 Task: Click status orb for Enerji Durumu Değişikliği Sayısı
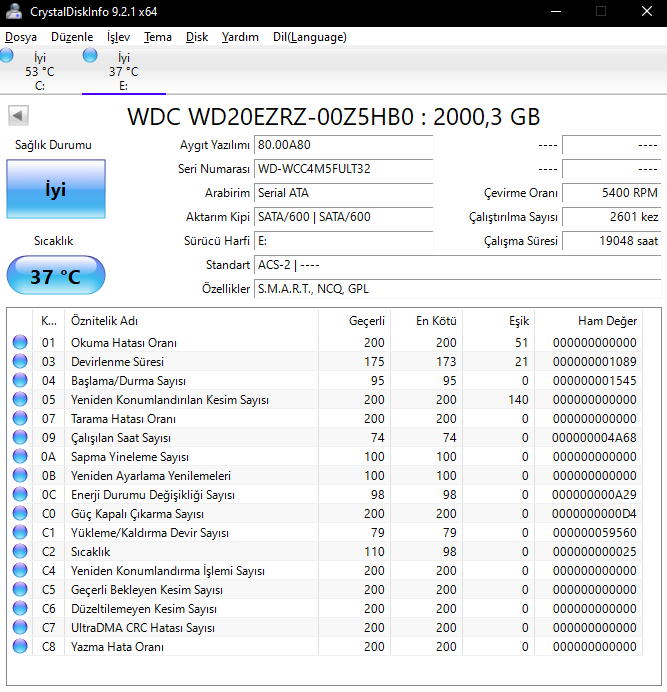click(20, 494)
